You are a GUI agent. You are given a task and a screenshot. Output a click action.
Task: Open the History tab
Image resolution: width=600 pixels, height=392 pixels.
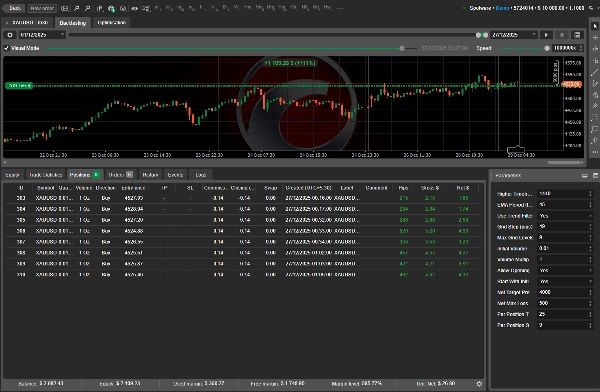coord(150,175)
